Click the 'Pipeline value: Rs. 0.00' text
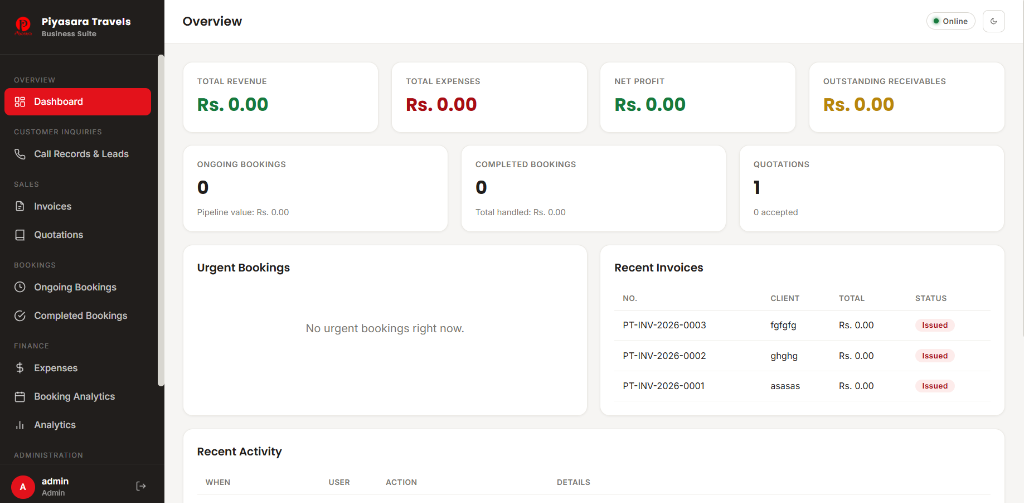The image size is (1024, 503). (243, 212)
